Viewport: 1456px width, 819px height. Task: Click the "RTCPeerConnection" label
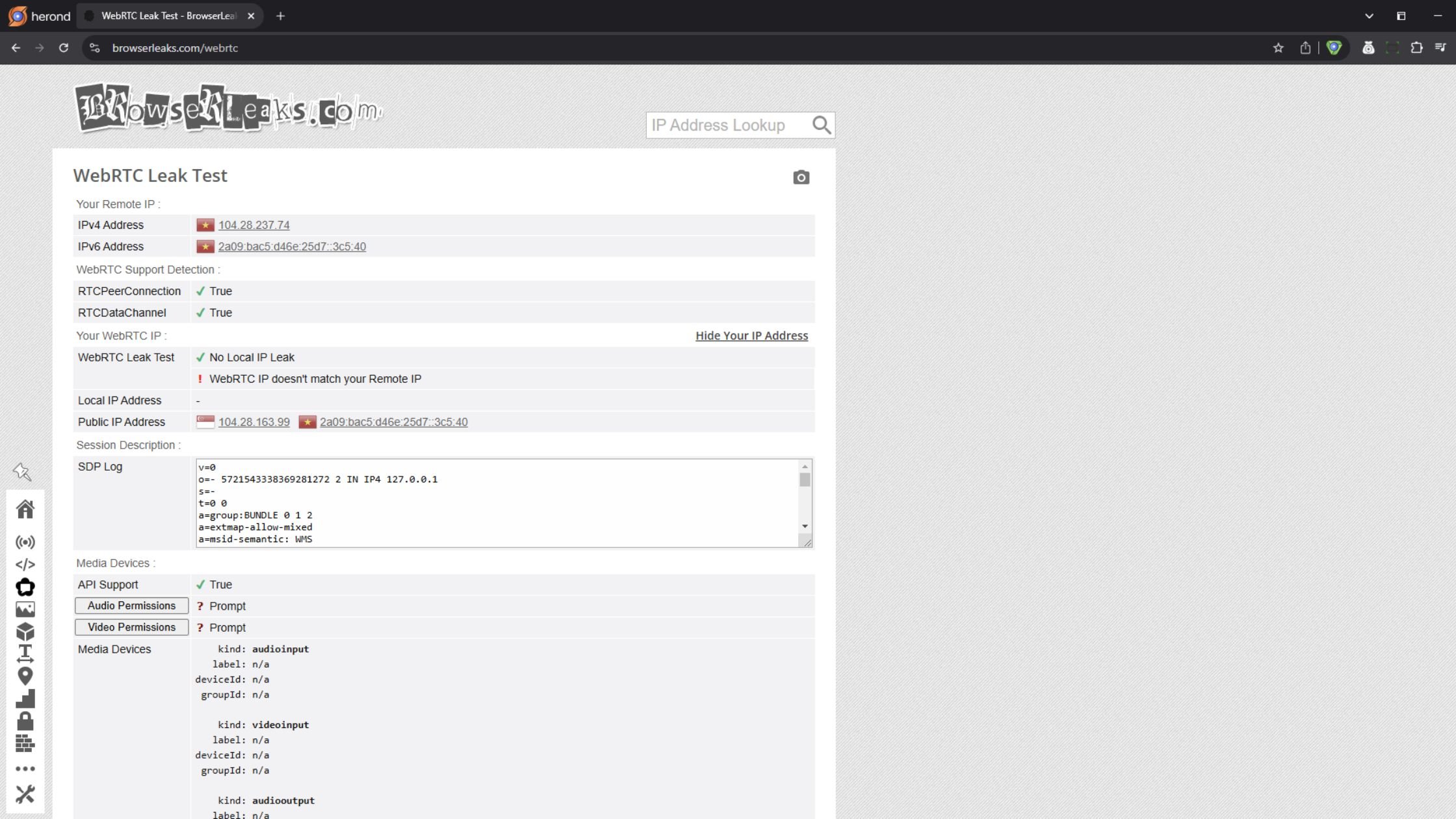[129, 291]
